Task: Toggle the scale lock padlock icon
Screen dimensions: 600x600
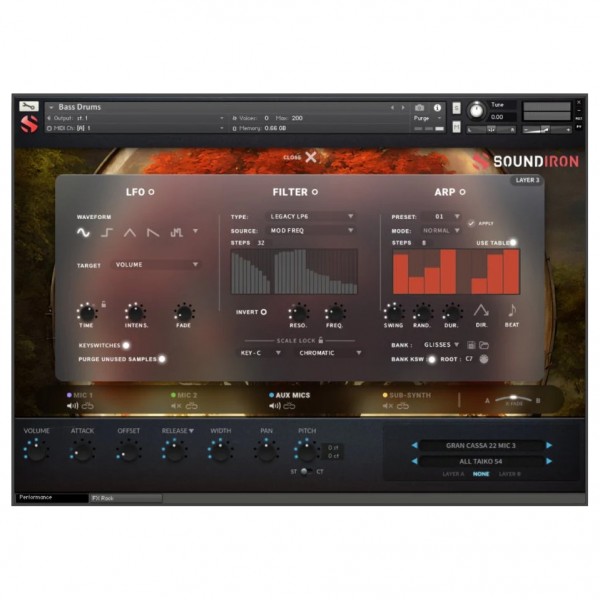Action: click(x=321, y=340)
